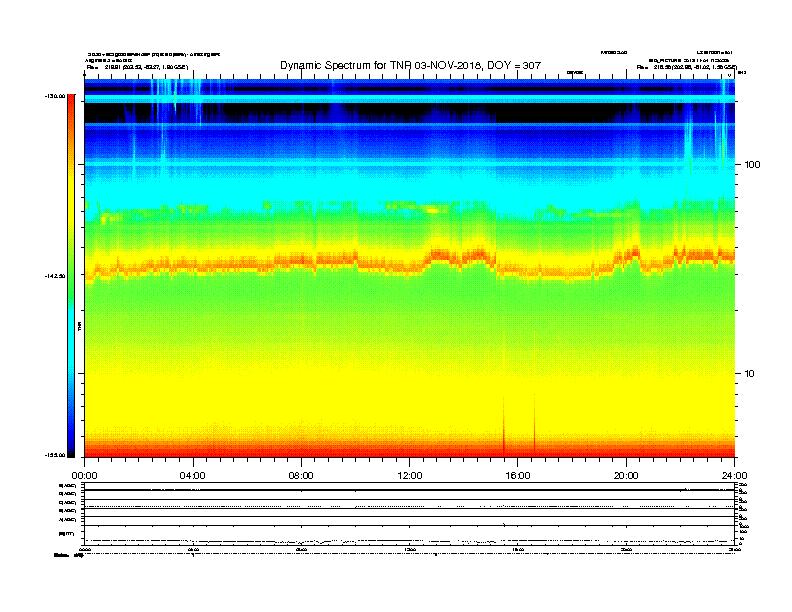Viewport: 792px width, 612px height.
Task: Click the 20:00 time axis label
Action: coord(626,476)
